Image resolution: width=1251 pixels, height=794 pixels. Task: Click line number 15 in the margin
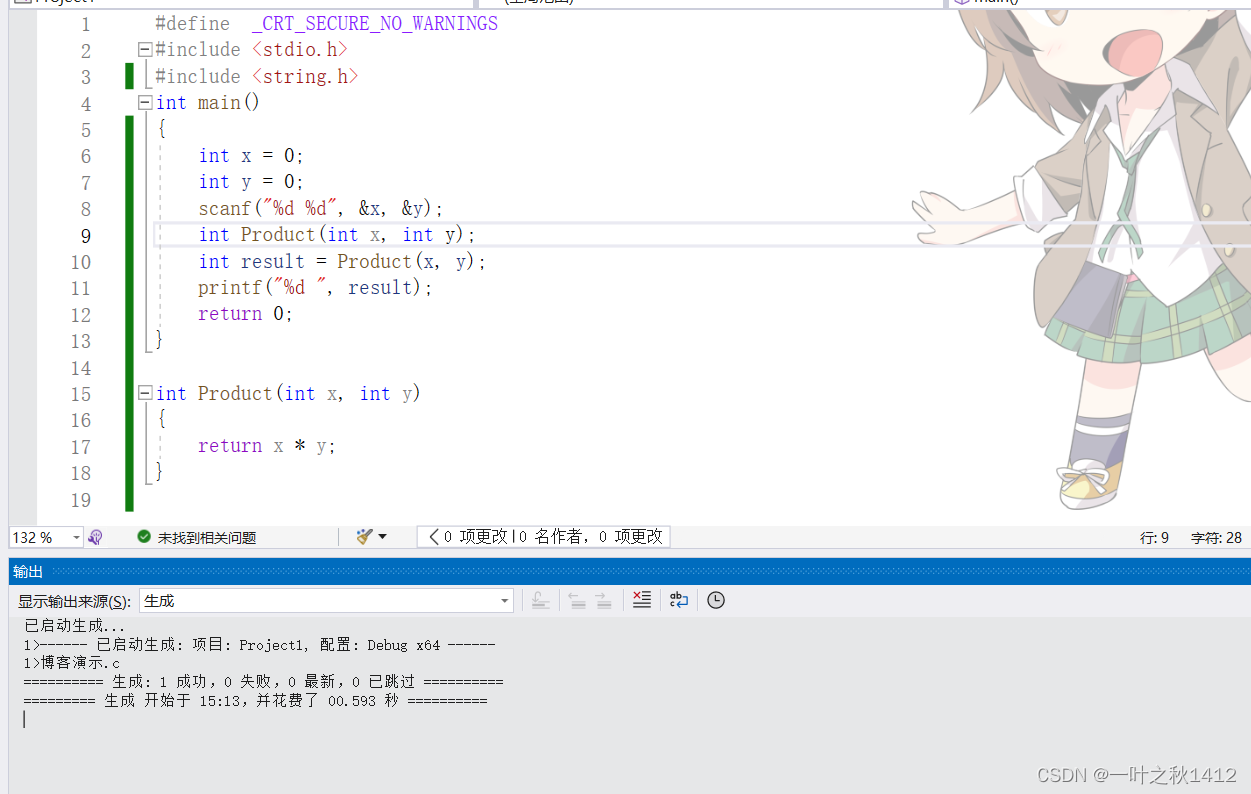pyautogui.click(x=80, y=395)
